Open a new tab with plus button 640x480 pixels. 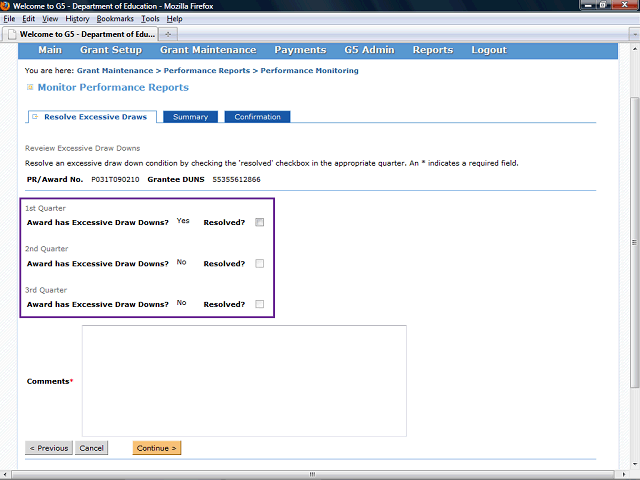tap(168, 34)
